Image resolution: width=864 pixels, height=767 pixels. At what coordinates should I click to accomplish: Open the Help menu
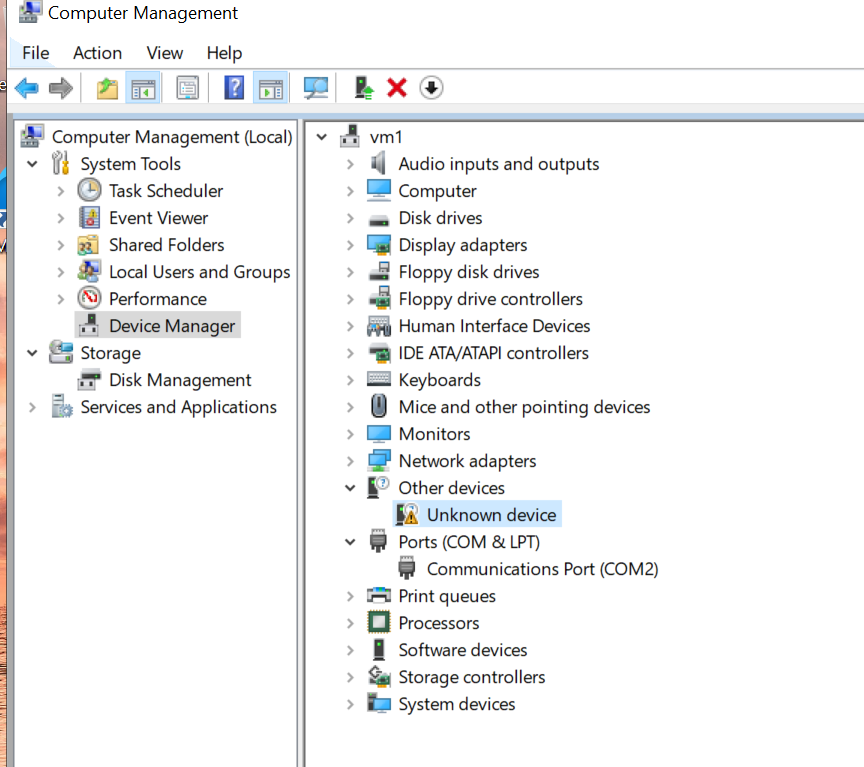pos(224,53)
